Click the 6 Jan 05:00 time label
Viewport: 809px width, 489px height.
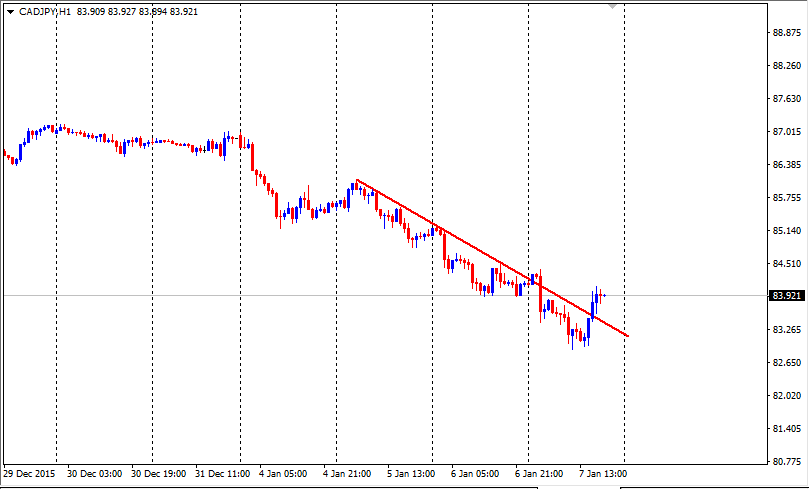(475, 474)
